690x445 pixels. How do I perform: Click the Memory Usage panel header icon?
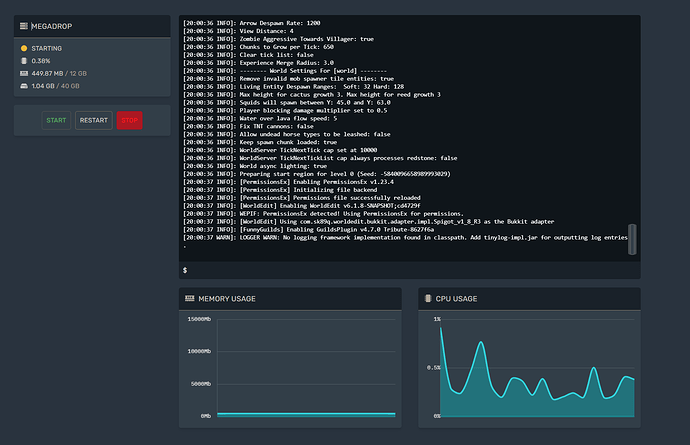190,299
